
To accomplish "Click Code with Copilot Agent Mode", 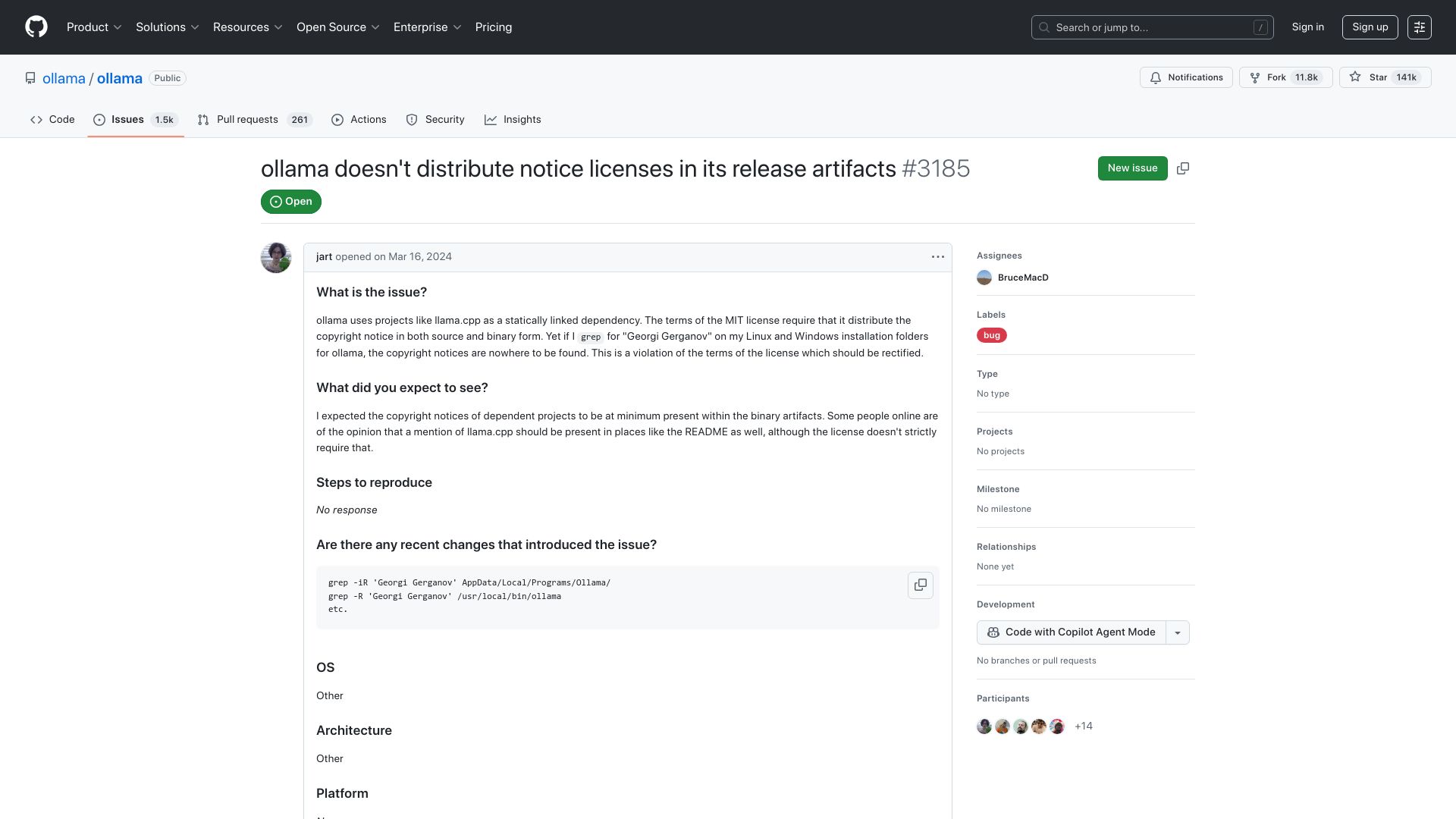I will 1072,632.
